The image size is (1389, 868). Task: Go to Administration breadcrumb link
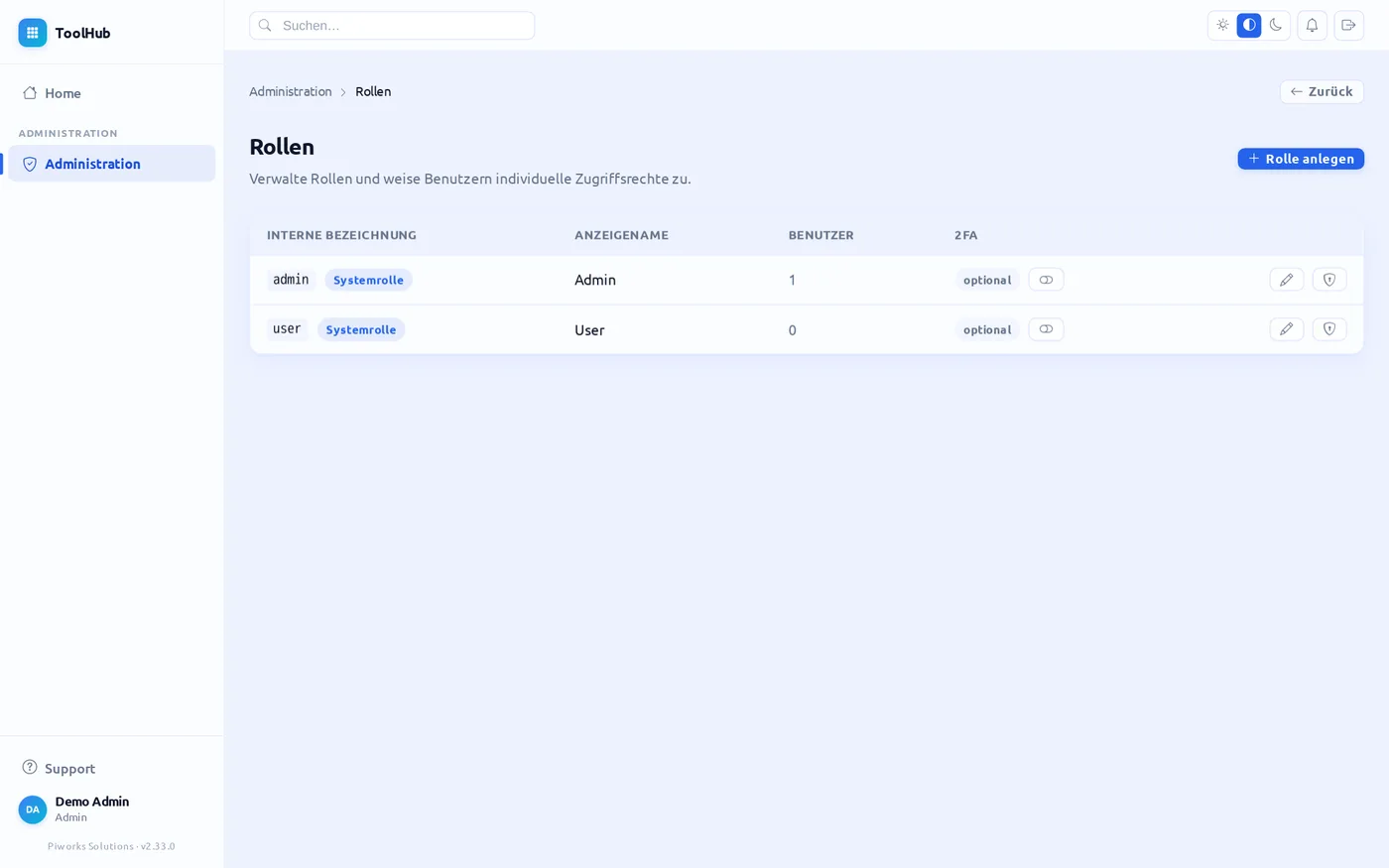pos(291,91)
